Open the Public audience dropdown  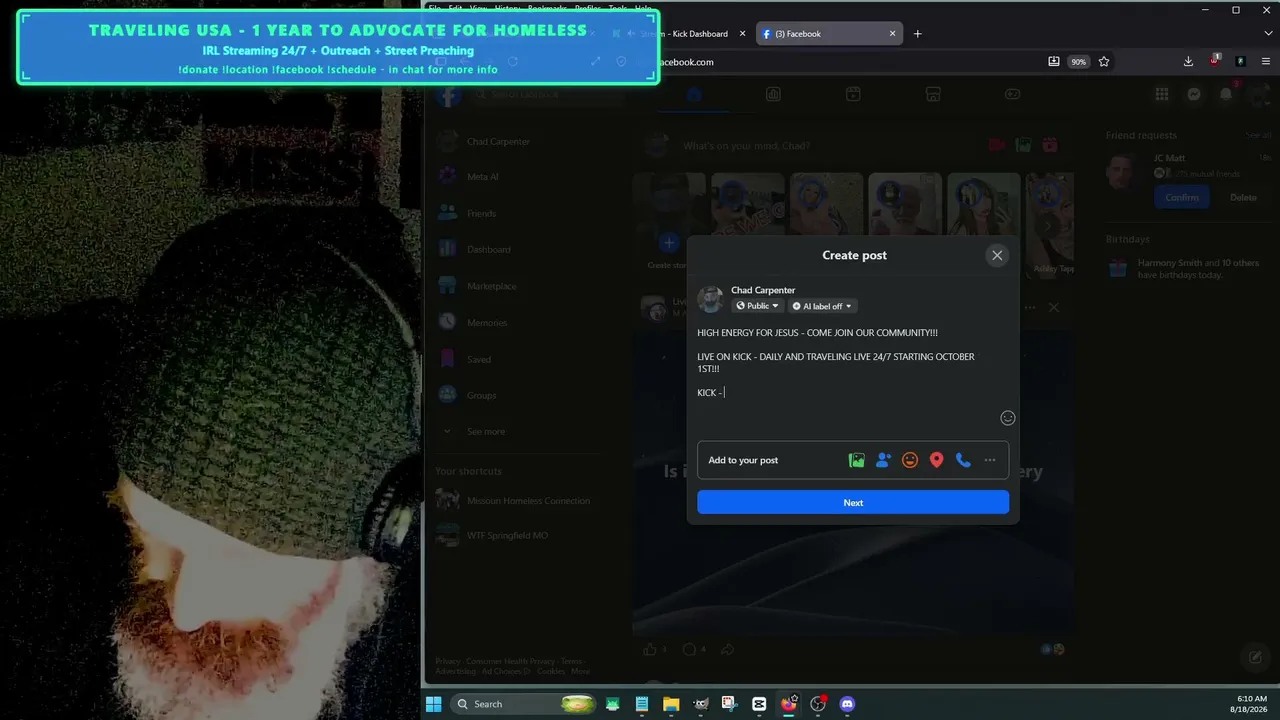[758, 306]
